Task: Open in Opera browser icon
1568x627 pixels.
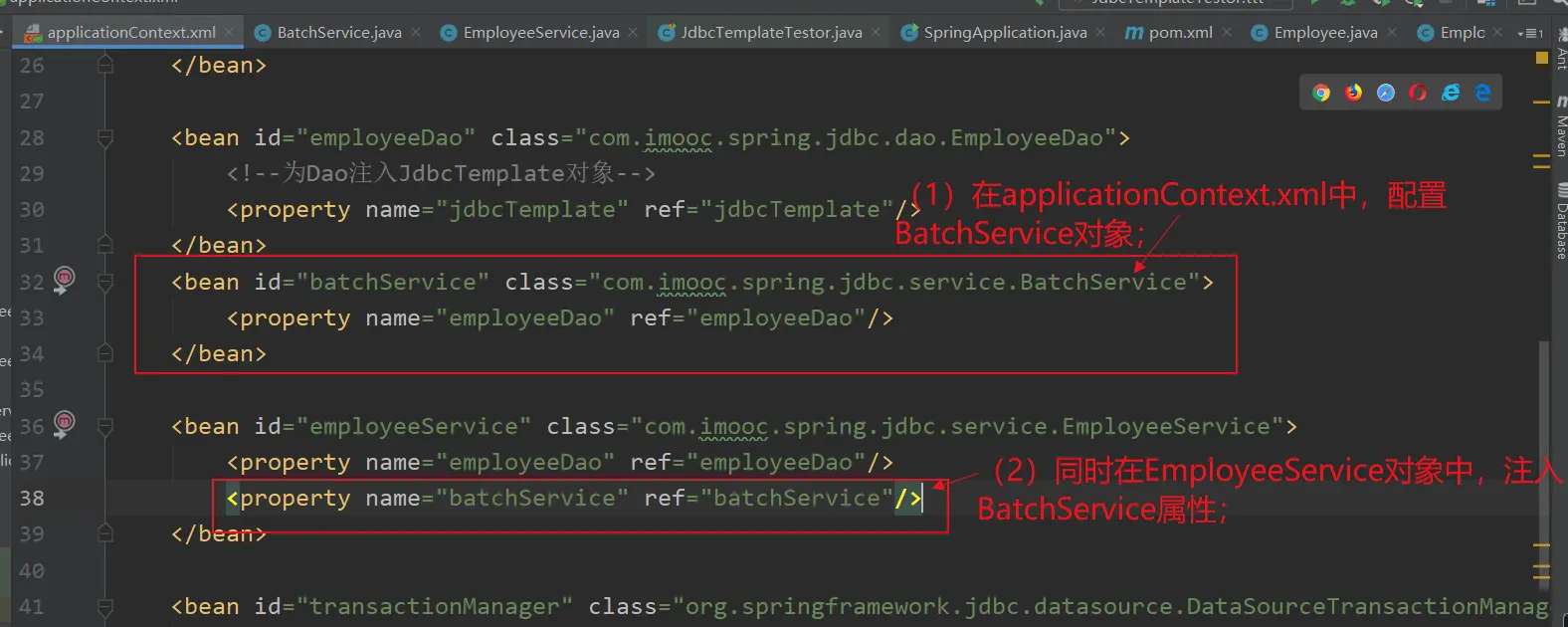Action: [x=1418, y=93]
